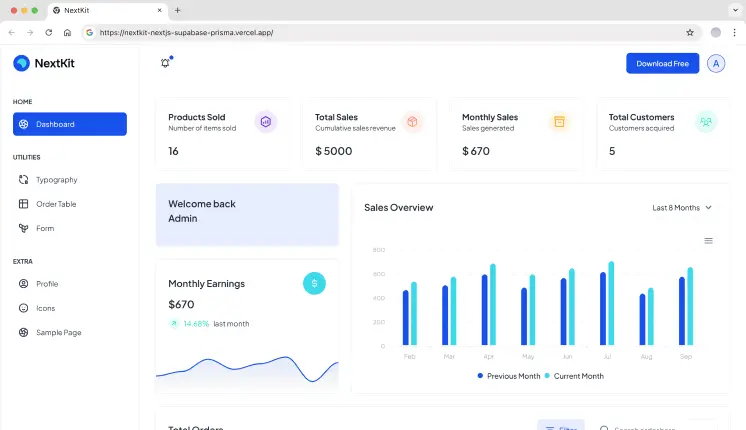The height and width of the screenshot is (430, 746).
Task: Open the admin avatar menu
Action: tap(715, 63)
